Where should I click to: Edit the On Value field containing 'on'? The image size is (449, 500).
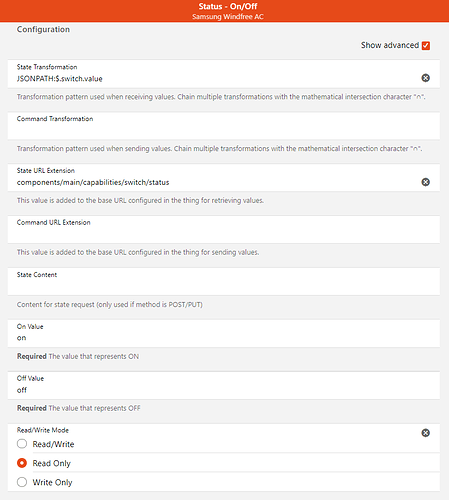[224, 338]
